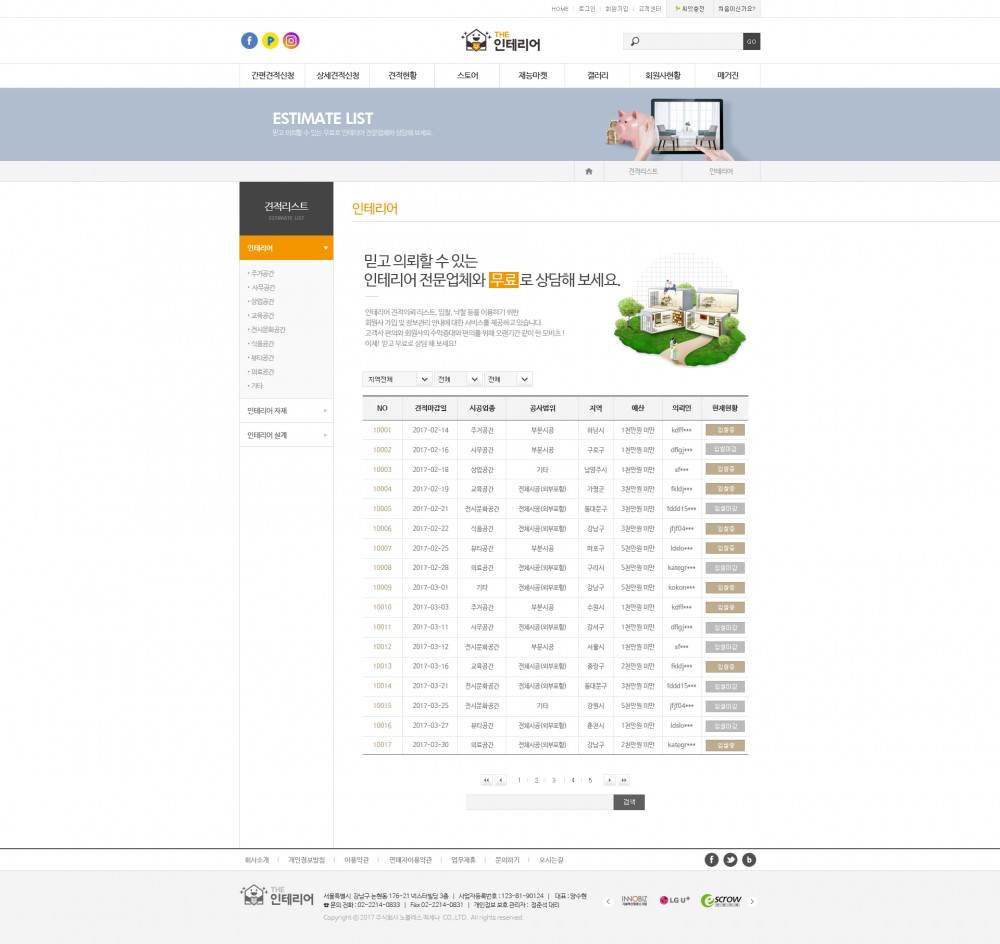Click the Twitter icon in the footer
The height and width of the screenshot is (944, 1000).
pos(730,860)
